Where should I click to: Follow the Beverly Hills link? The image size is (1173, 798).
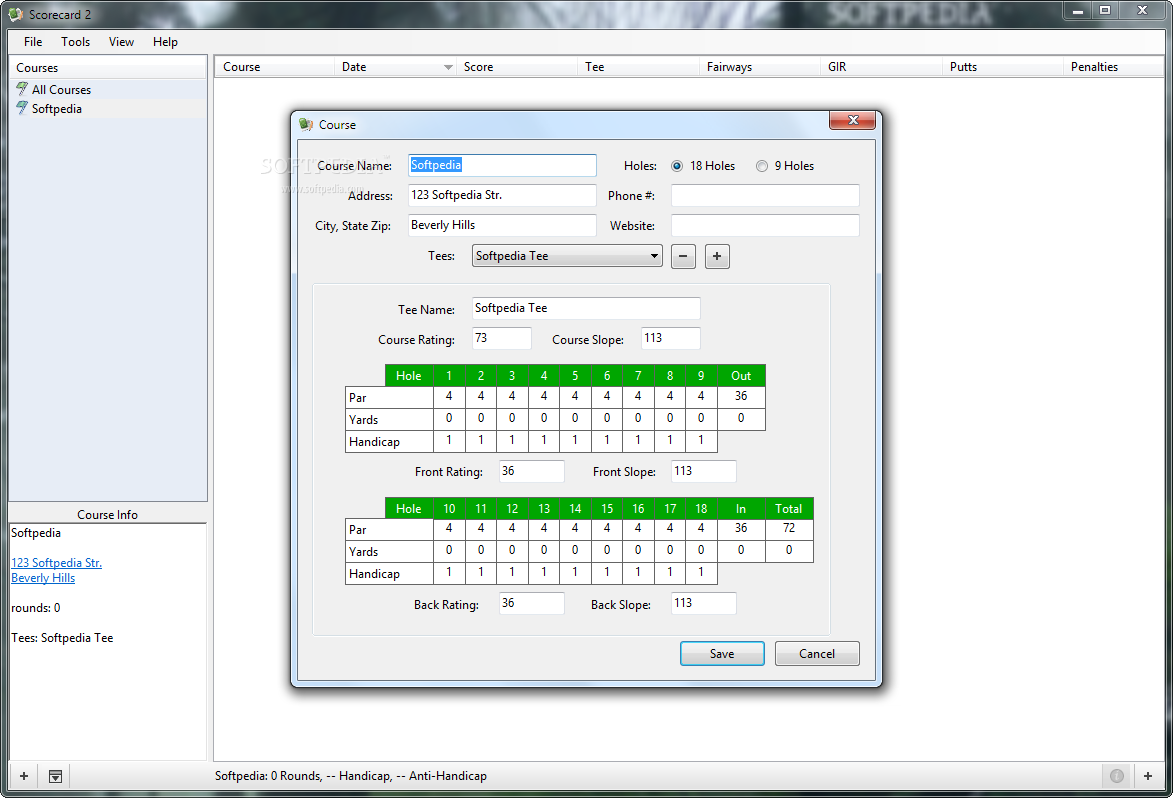(43, 577)
